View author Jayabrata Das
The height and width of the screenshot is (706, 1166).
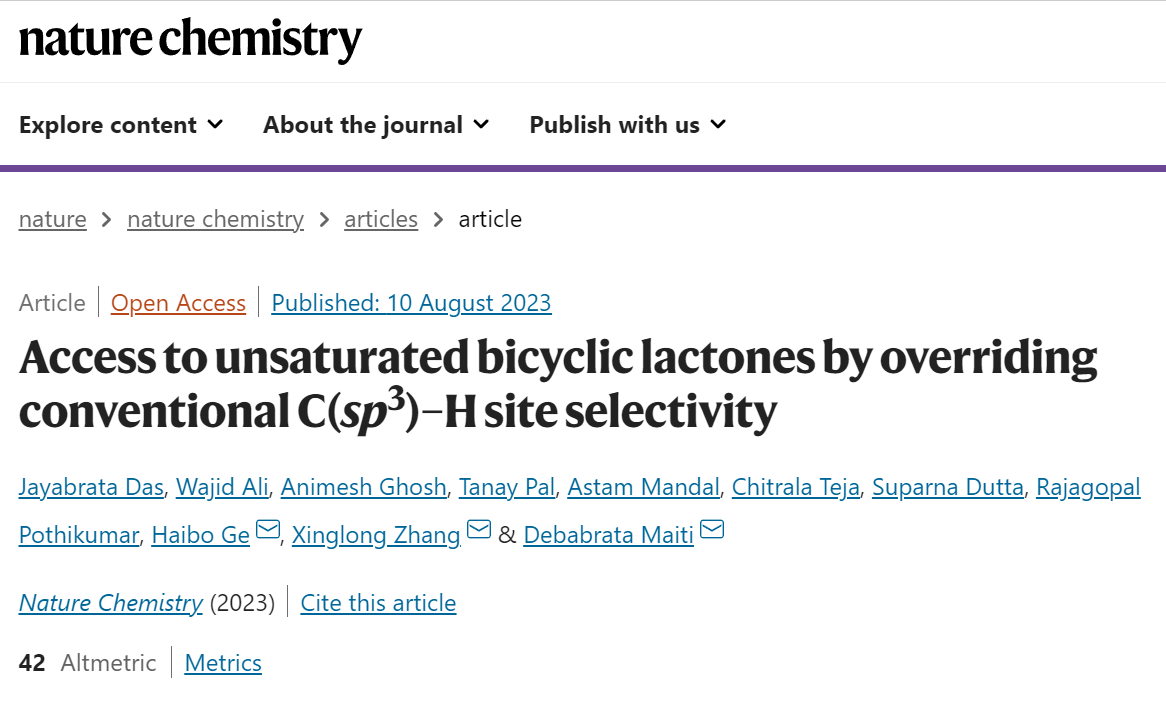pos(91,487)
